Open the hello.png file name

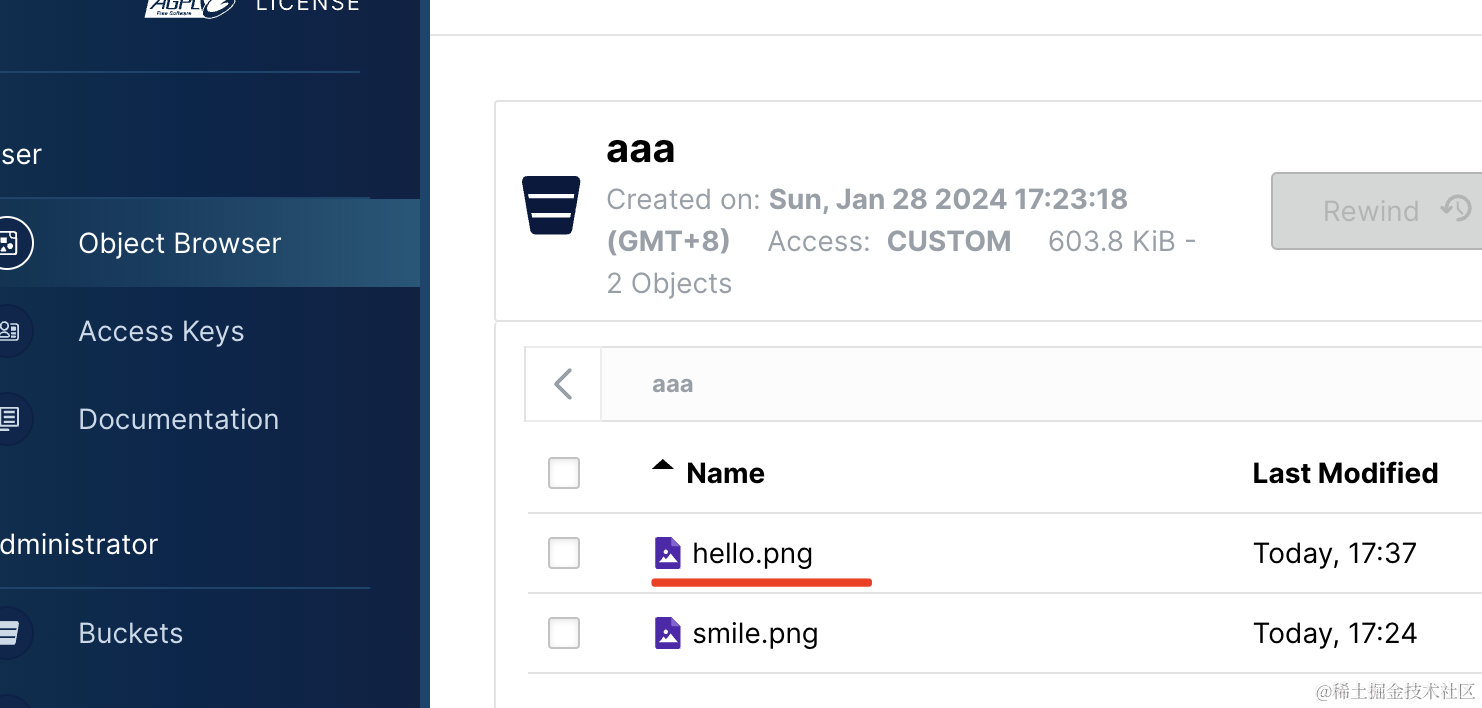pos(752,553)
